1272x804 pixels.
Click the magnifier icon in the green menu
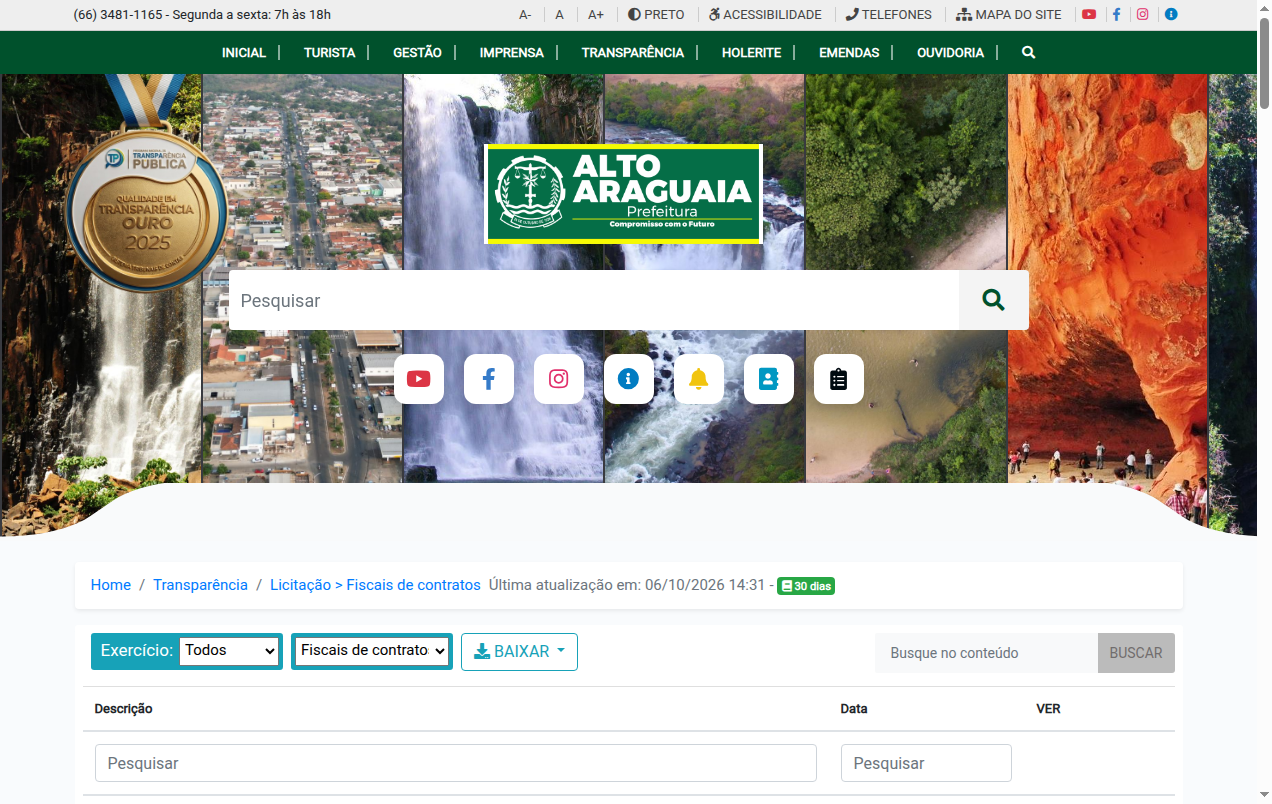[x=1028, y=53]
